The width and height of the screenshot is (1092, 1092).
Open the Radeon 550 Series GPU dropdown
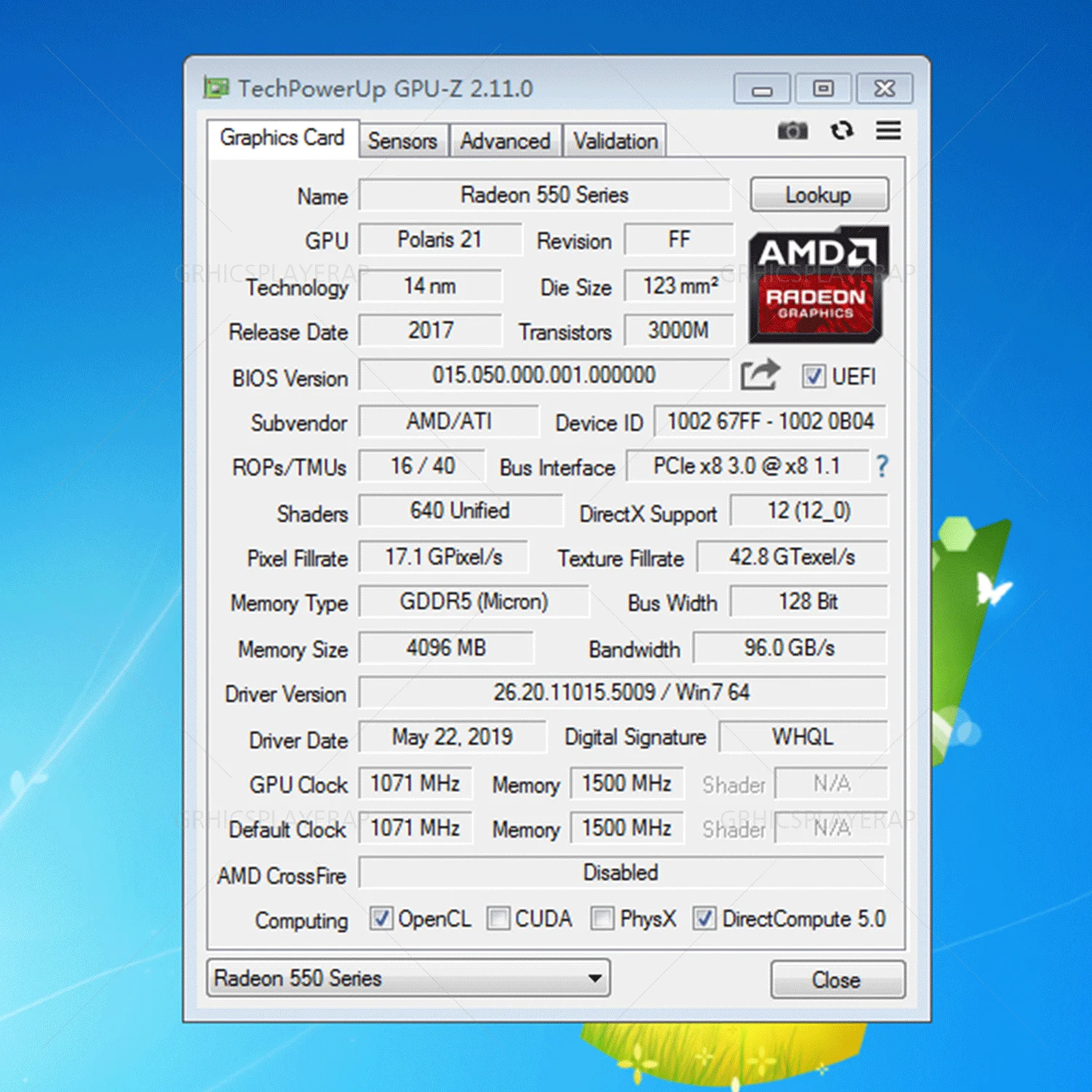pyautogui.click(x=408, y=978)
